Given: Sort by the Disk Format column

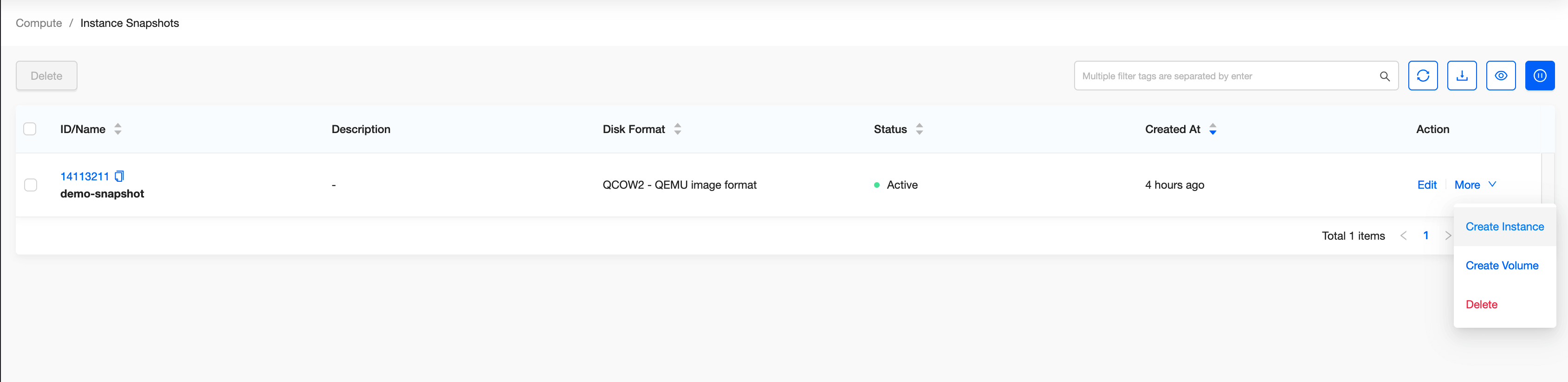Looking at the screenshot, I should (678, 129).
